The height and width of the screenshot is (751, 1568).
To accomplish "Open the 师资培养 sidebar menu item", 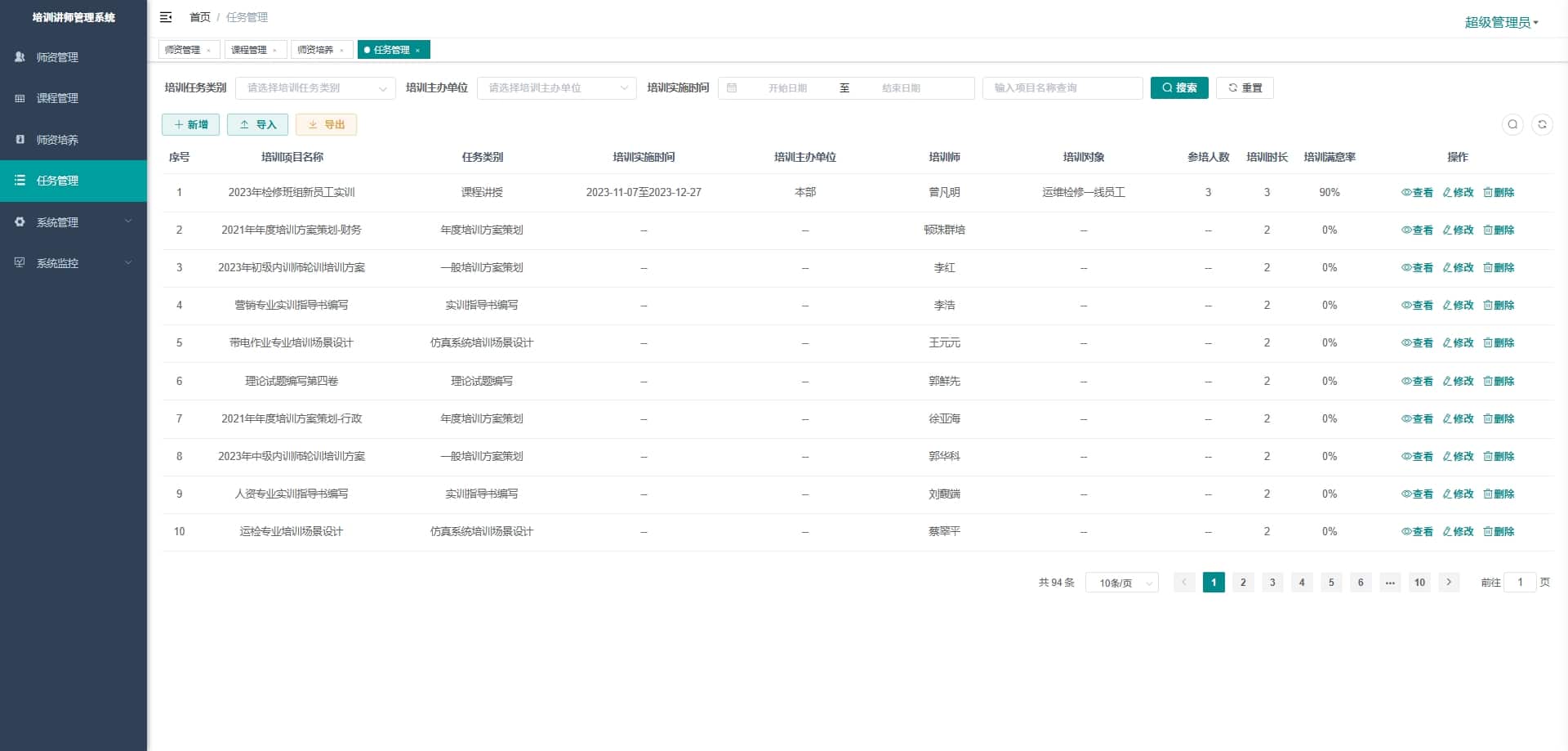I will tap(73, 140).
